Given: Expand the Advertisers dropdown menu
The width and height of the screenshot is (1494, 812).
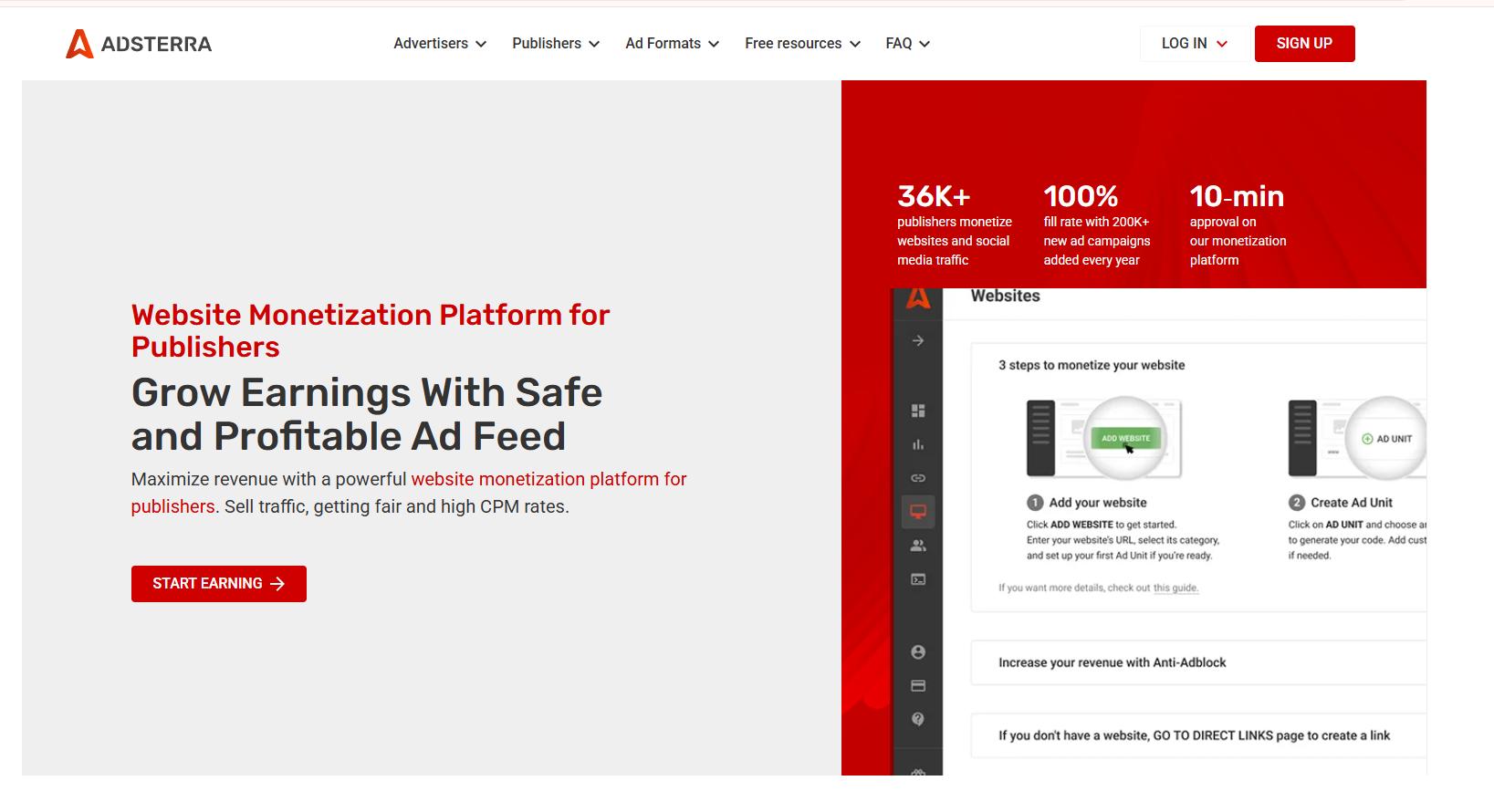Looking at the screenshot, I should [440, 44].
